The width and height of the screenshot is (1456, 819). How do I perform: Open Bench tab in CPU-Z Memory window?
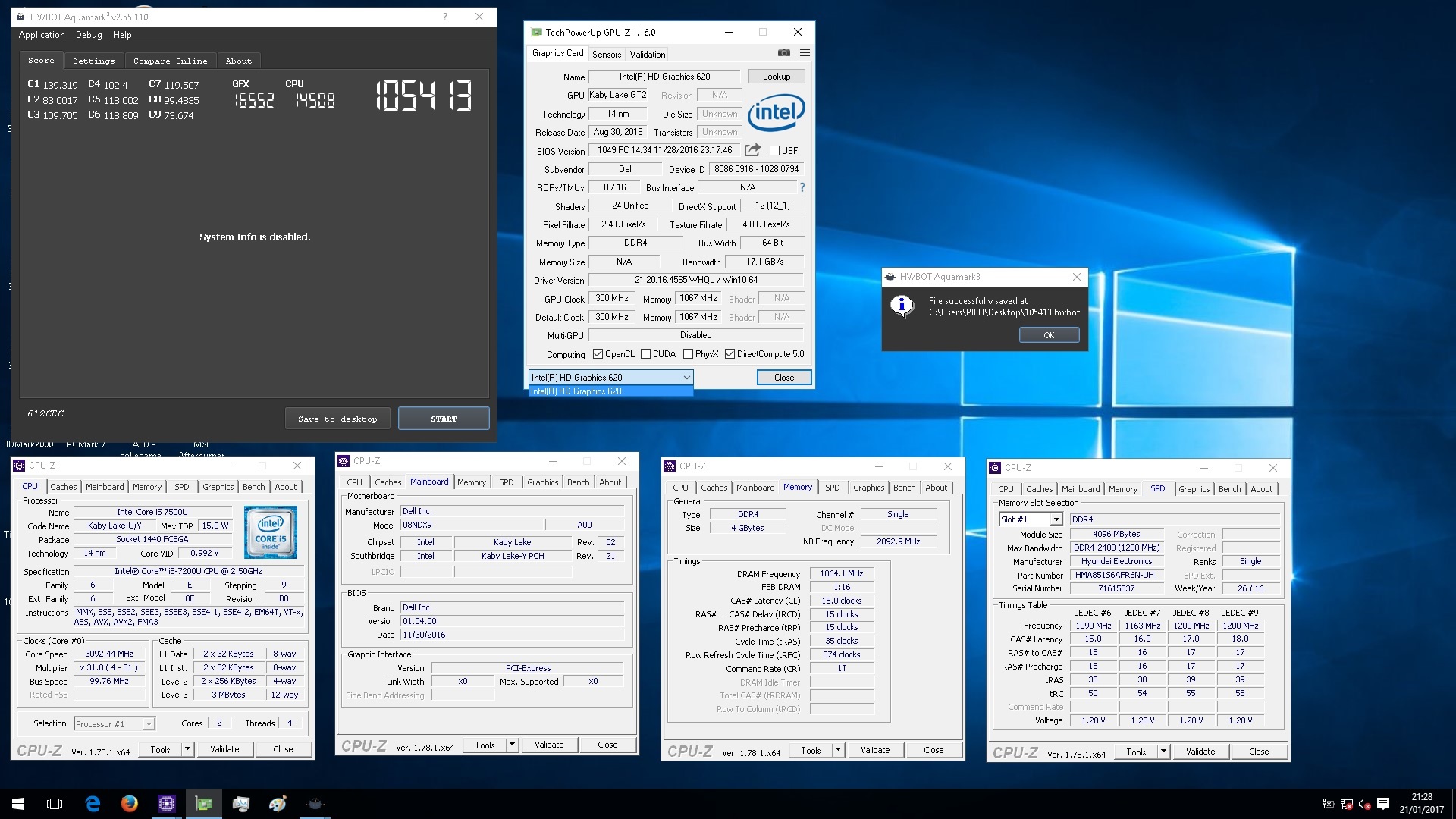coord(904,488)
